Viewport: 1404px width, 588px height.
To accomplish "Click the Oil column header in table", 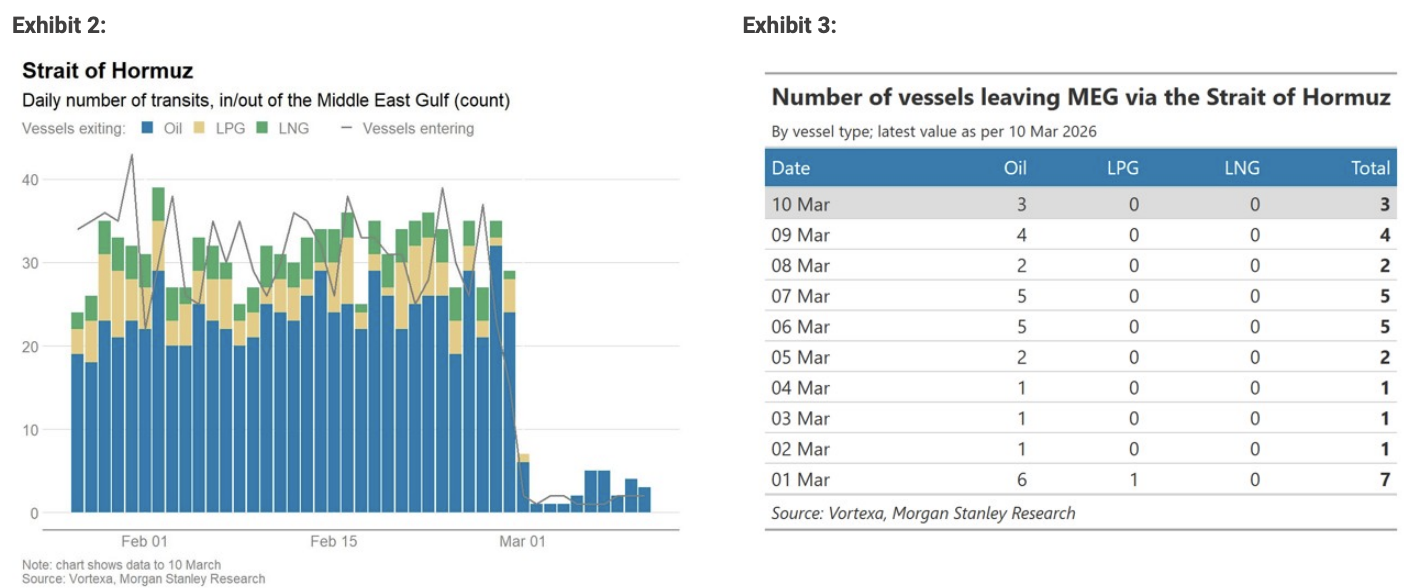I will (x=1014, y=168).
